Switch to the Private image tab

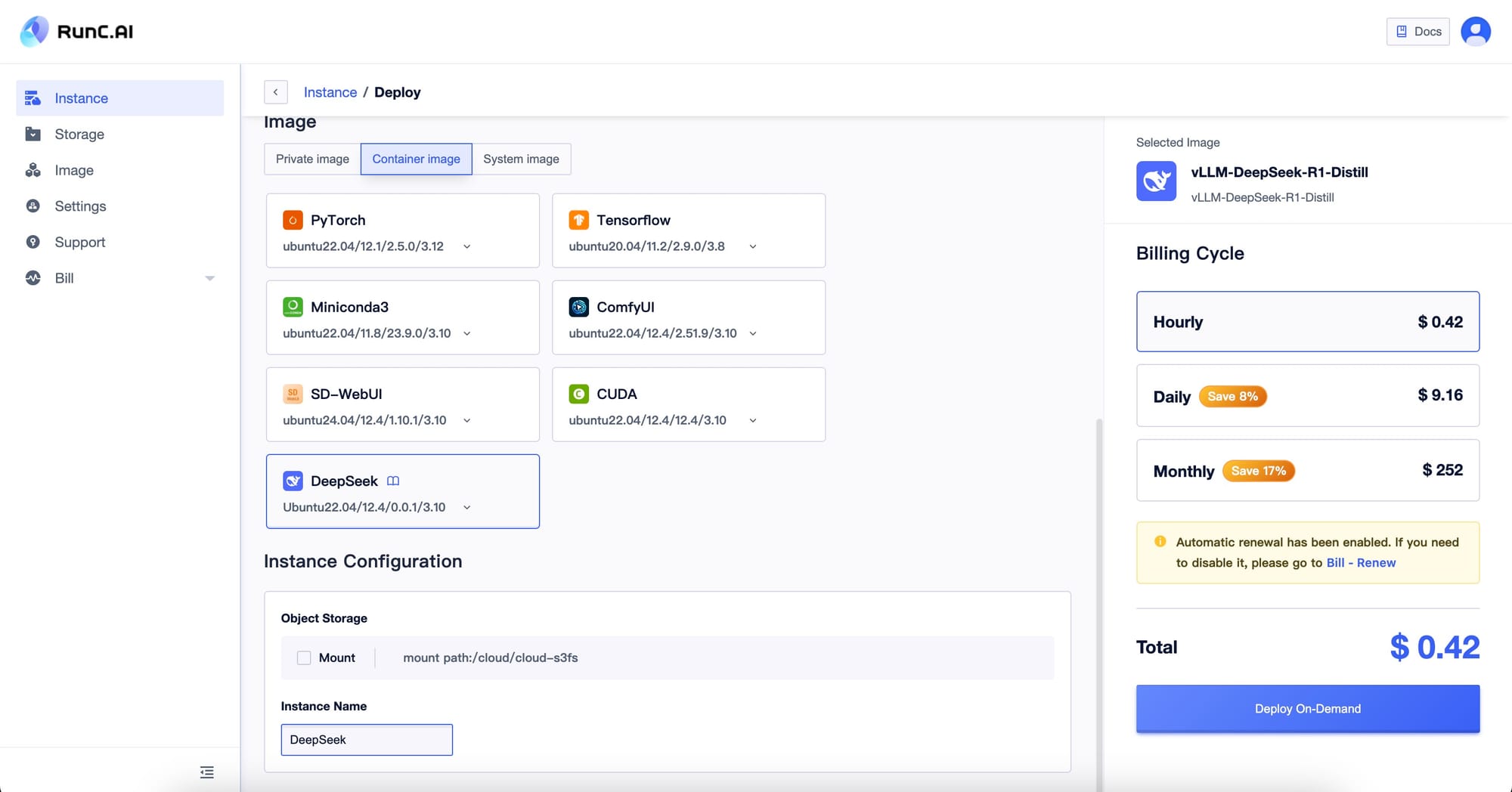[x=312, y=159]
